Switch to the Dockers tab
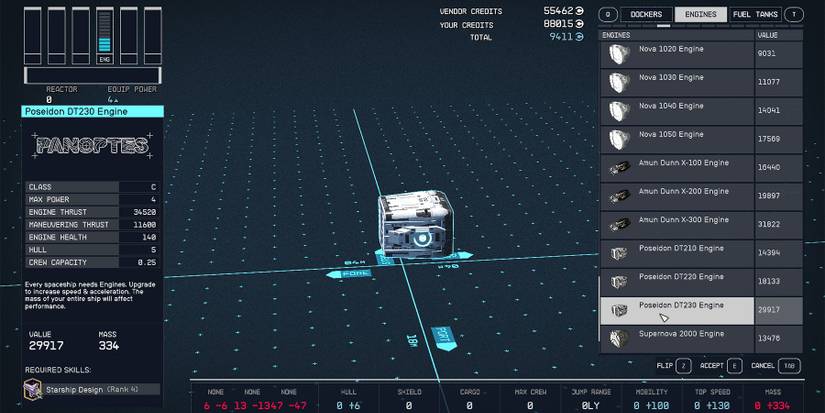Viewport: 825px width, 413px height. [x=645, y=15]
